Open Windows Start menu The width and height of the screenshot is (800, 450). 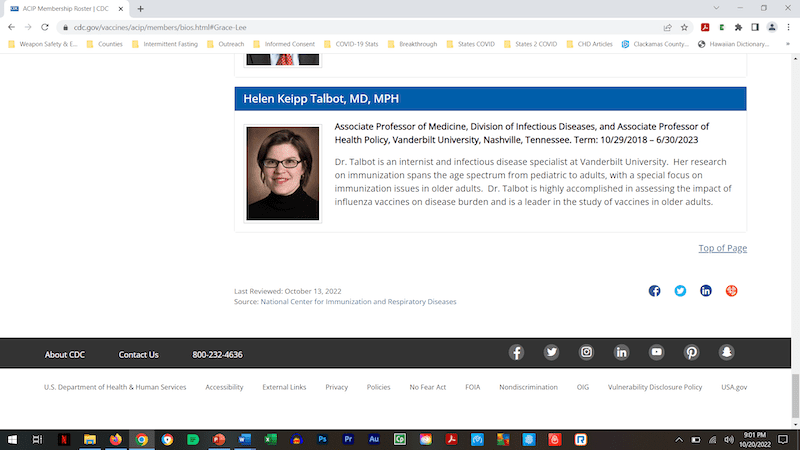(12, 439)
